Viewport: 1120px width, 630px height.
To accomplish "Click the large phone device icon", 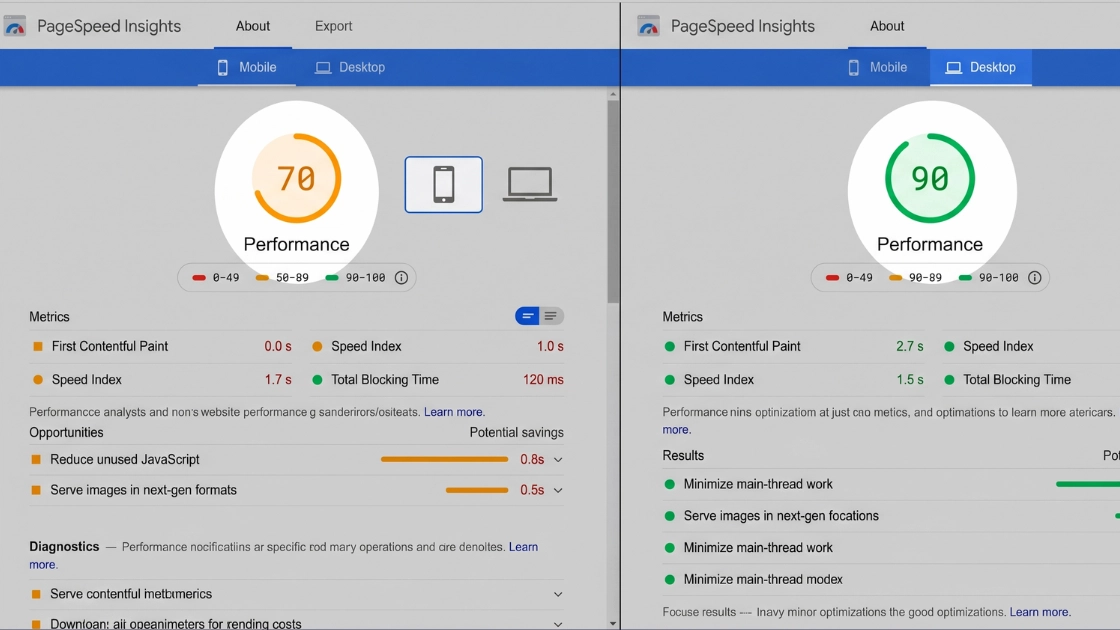I will pyautogui.click(x=443, y=185).
